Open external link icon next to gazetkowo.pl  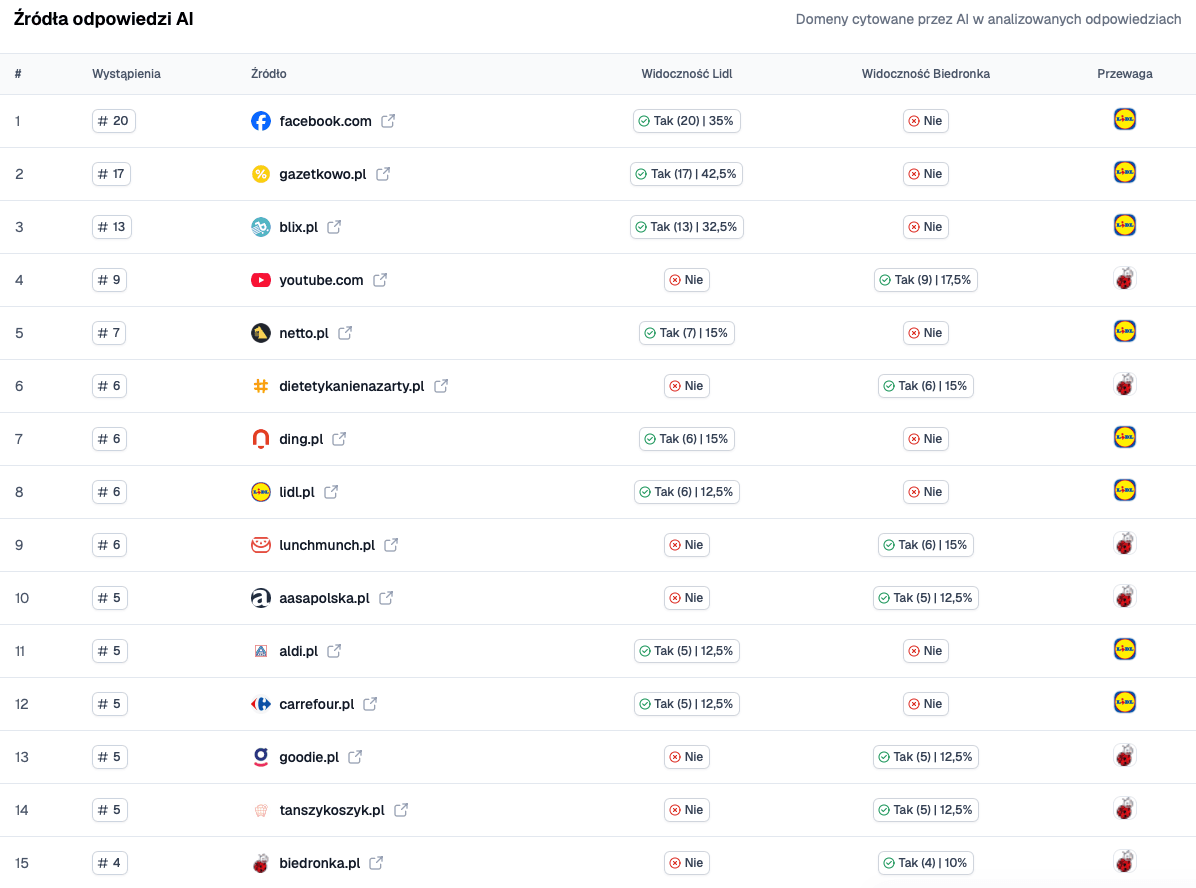point(383,174)
